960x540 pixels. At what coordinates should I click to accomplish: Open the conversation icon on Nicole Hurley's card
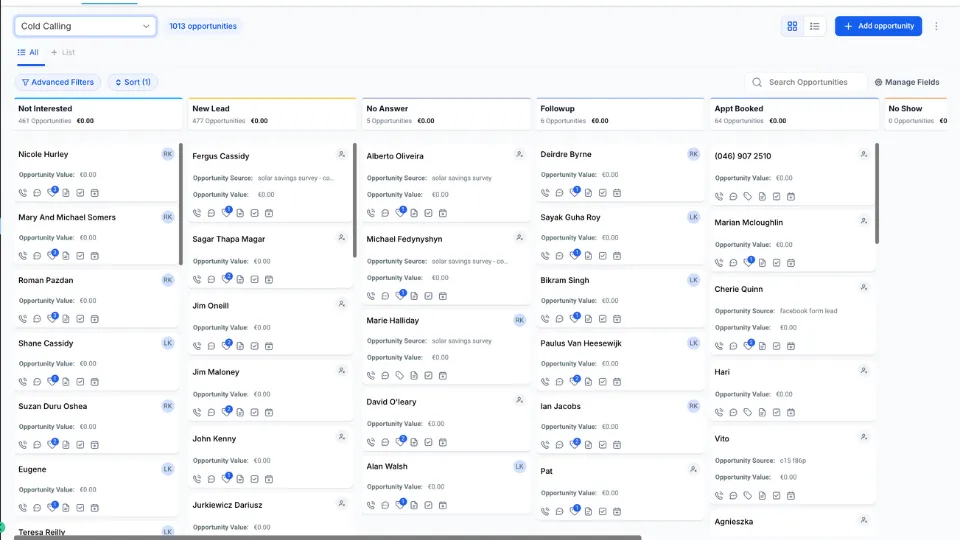(x=37, y=193)
